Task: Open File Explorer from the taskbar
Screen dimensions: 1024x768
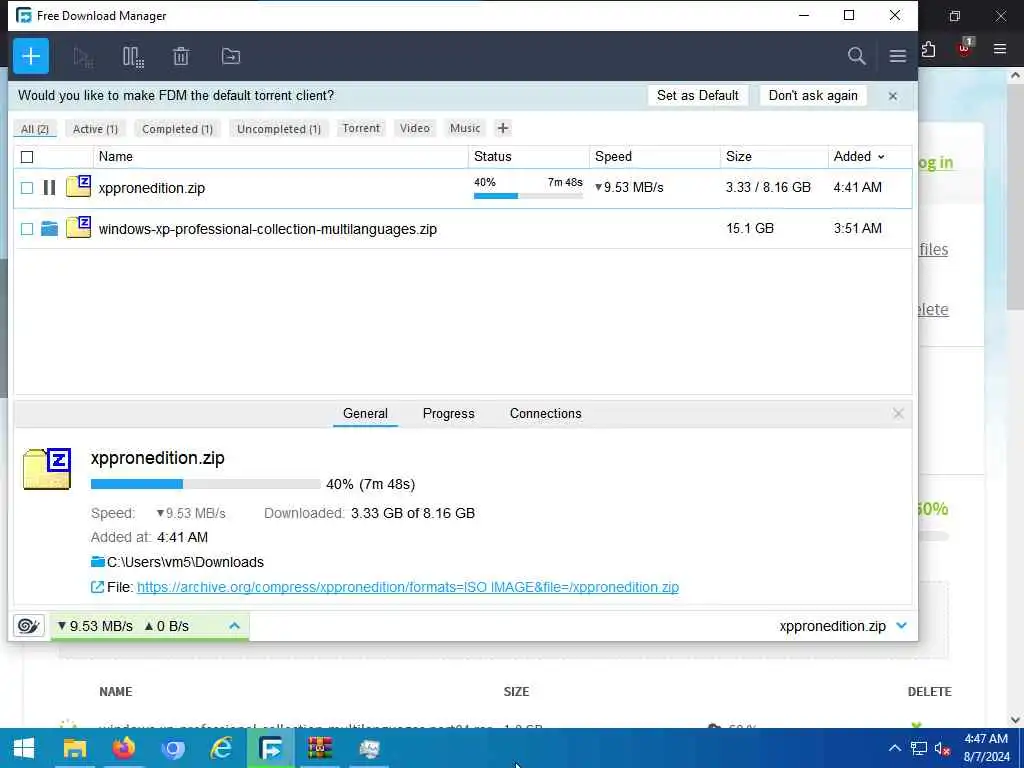Action: (74, 748)
